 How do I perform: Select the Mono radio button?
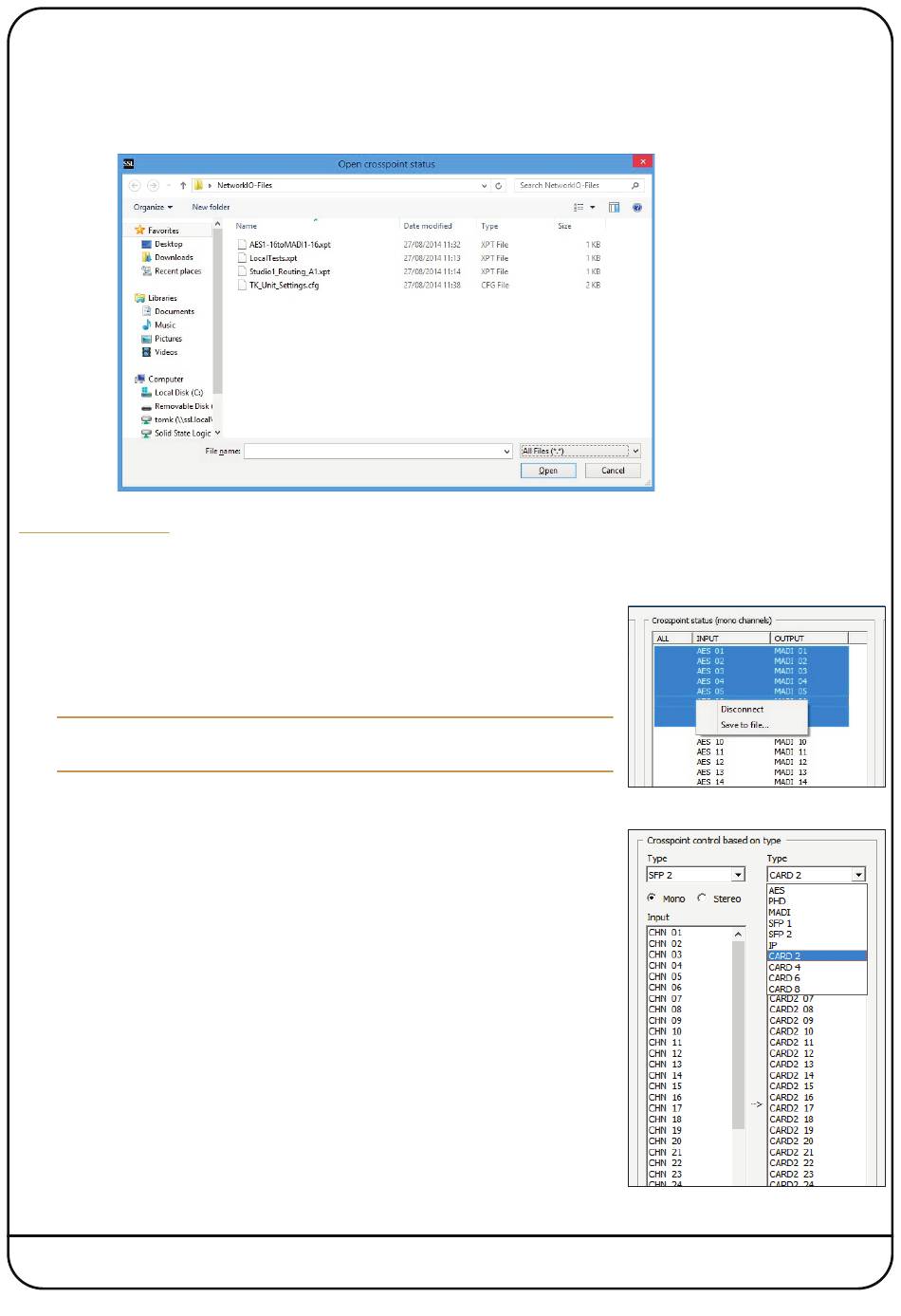[652, 898]
